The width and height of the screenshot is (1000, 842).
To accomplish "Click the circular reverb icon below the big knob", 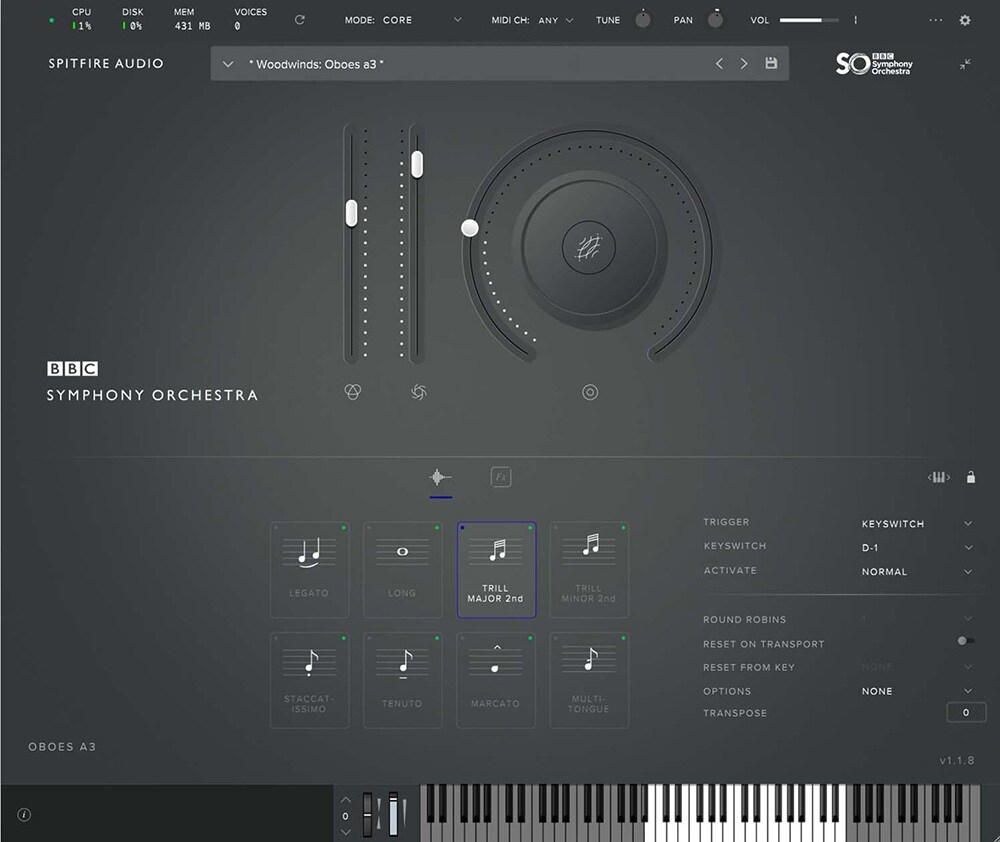I will 590,392.
